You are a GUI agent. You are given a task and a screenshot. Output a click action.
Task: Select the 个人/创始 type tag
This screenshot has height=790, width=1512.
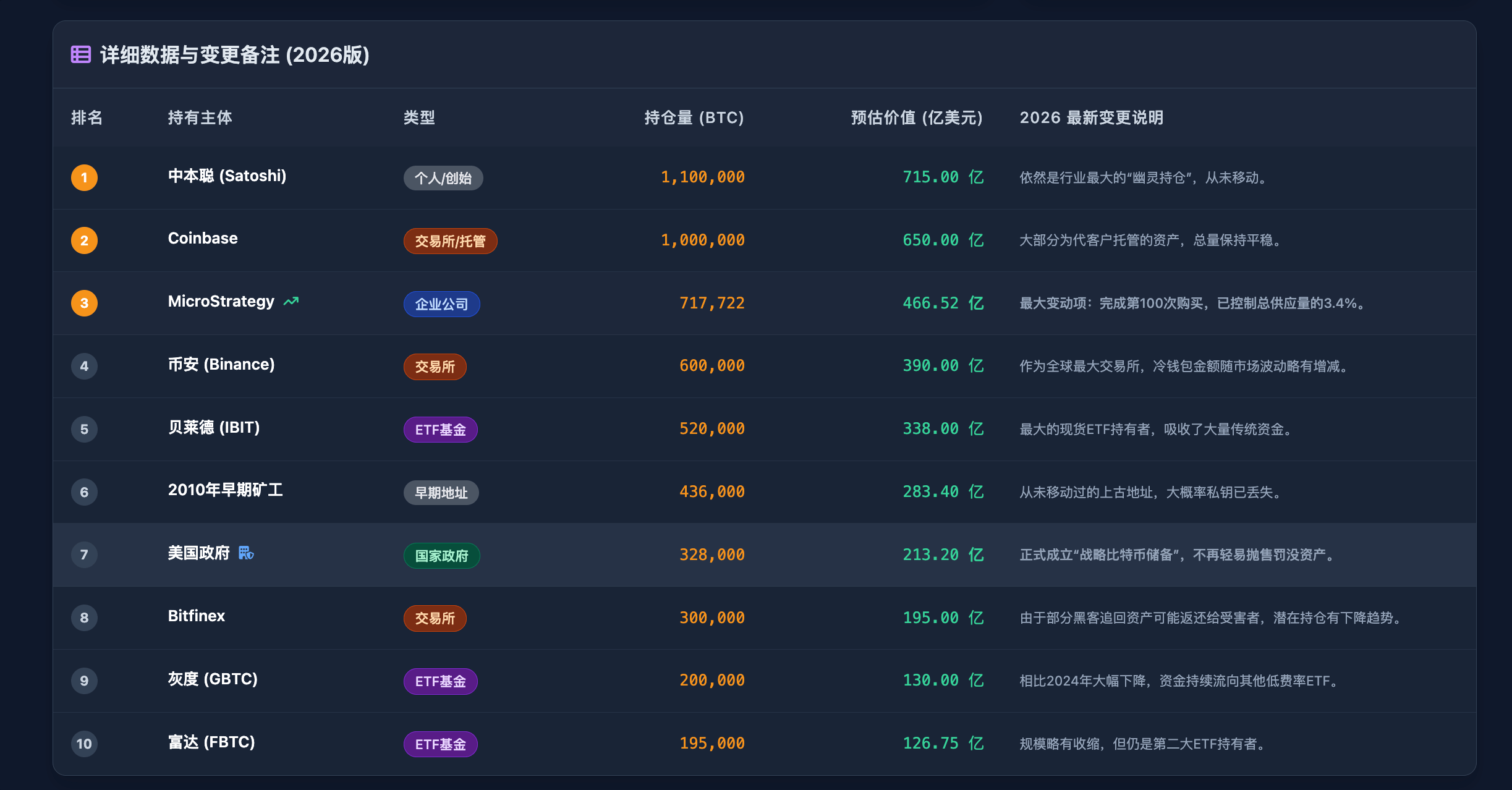coord(443,178)
